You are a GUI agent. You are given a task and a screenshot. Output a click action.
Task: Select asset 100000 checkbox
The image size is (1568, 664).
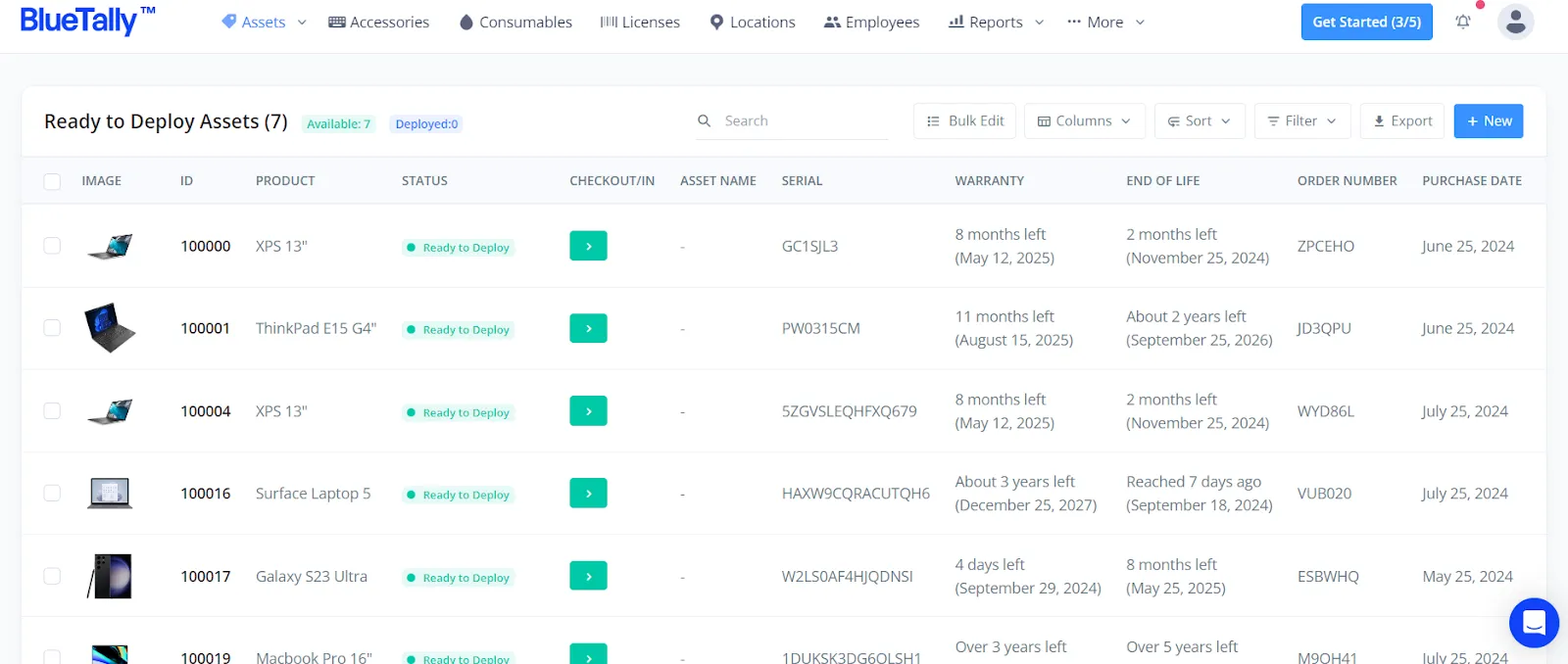pyautogui.click(x=52, y=246)
